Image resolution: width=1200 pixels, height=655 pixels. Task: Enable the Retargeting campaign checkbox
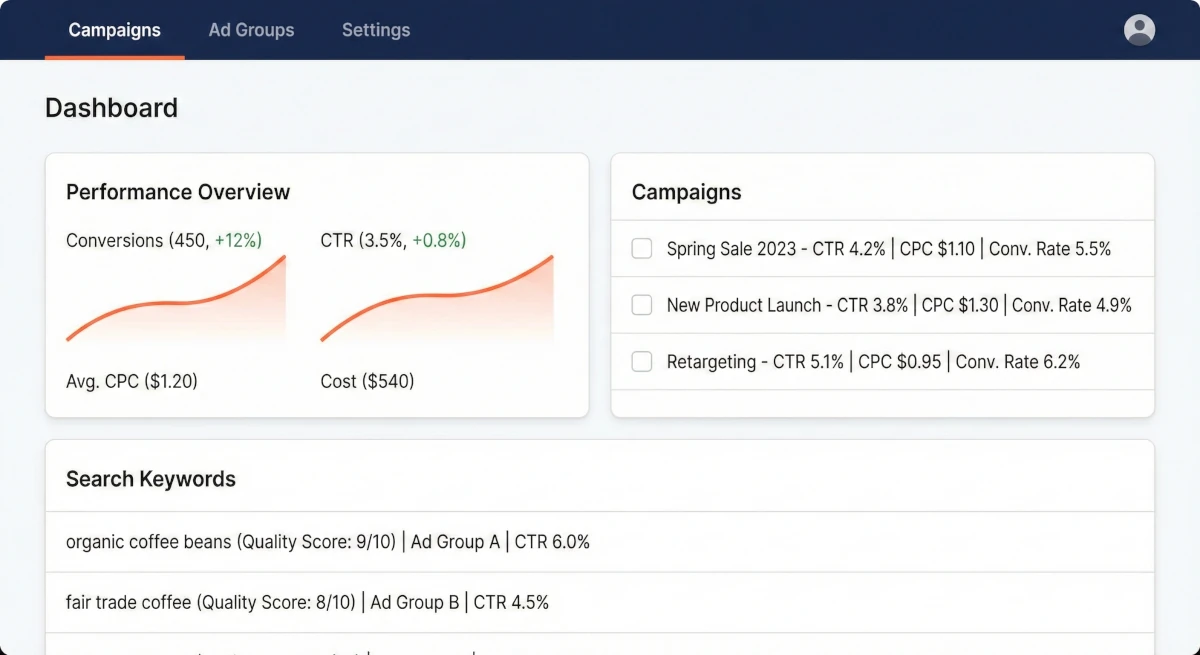[x=641, y=361]
